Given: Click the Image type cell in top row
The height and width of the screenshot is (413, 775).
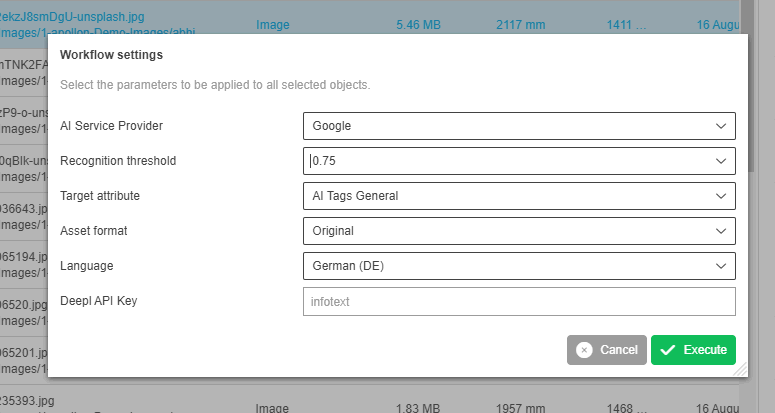Looking at the screenshot, I should 273,21.
